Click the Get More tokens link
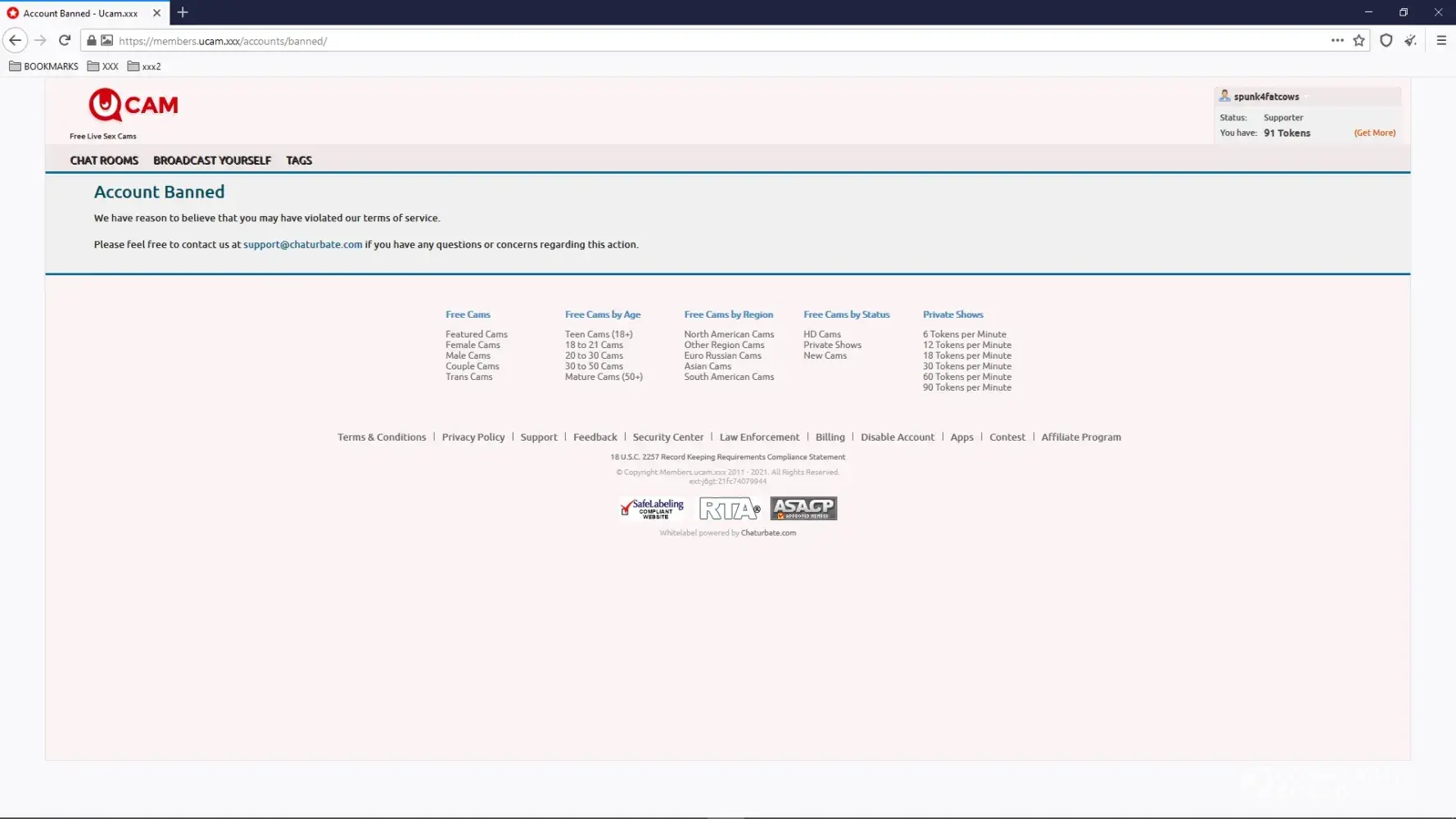 pos(1374,133)
